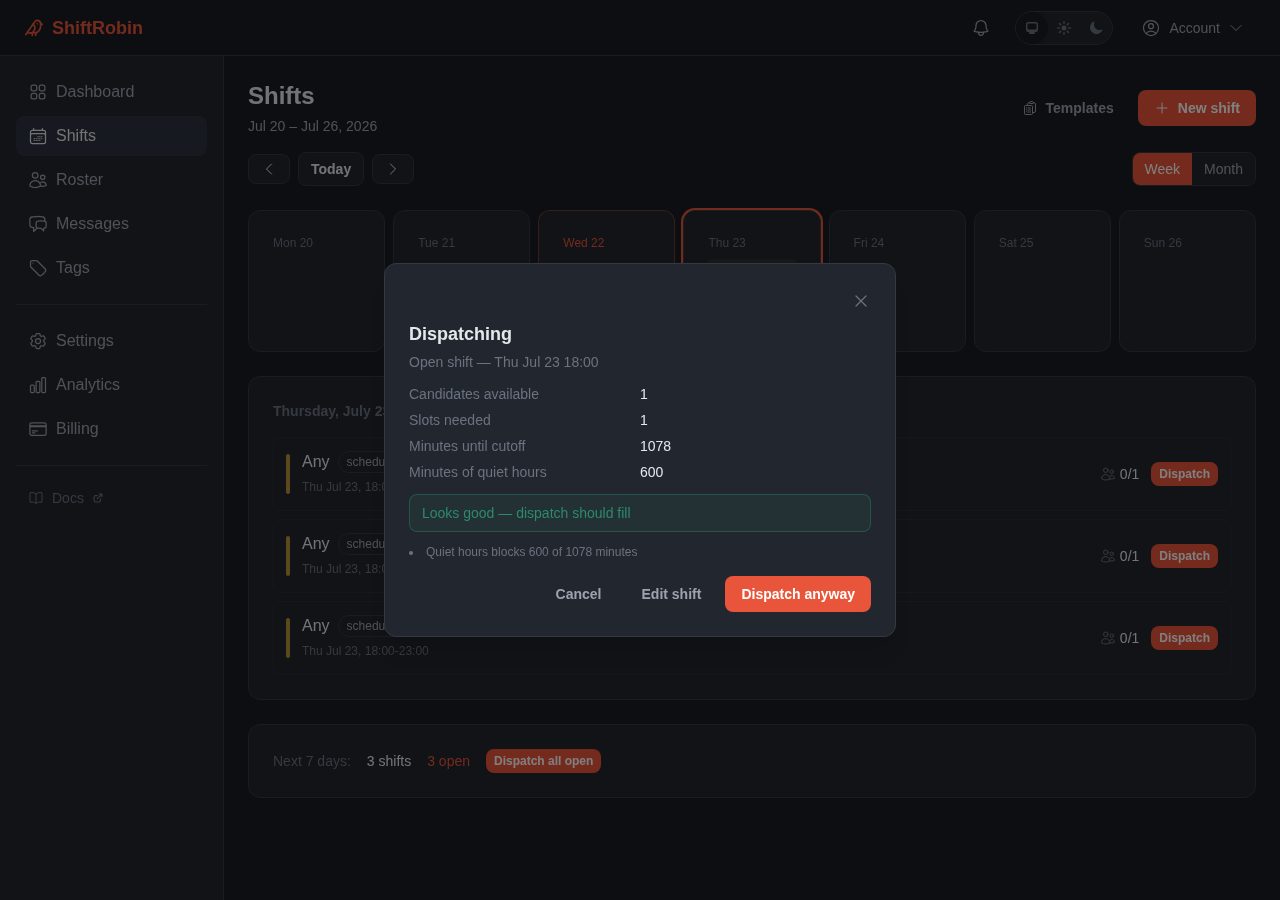Click the "Looks good" status message

pyautogui.click(x=640, y=513)
